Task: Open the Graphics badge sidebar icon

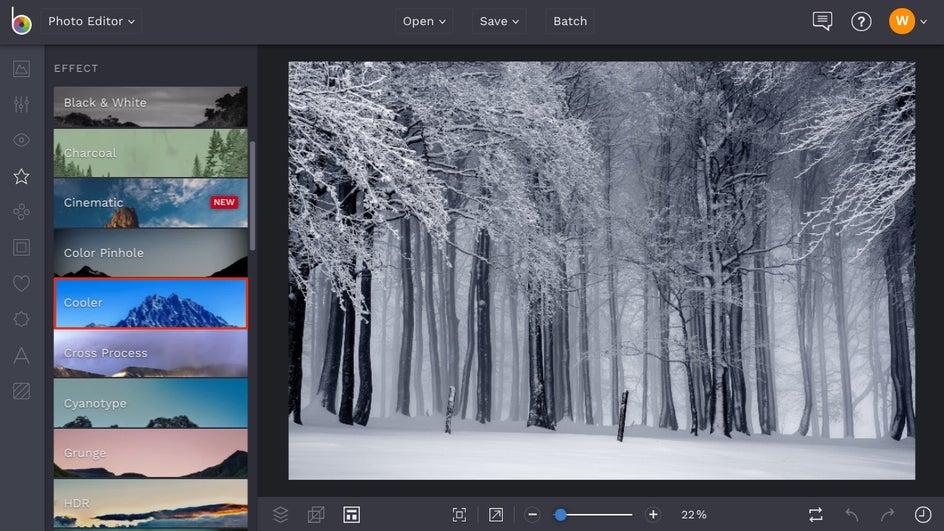Action: 21,319
